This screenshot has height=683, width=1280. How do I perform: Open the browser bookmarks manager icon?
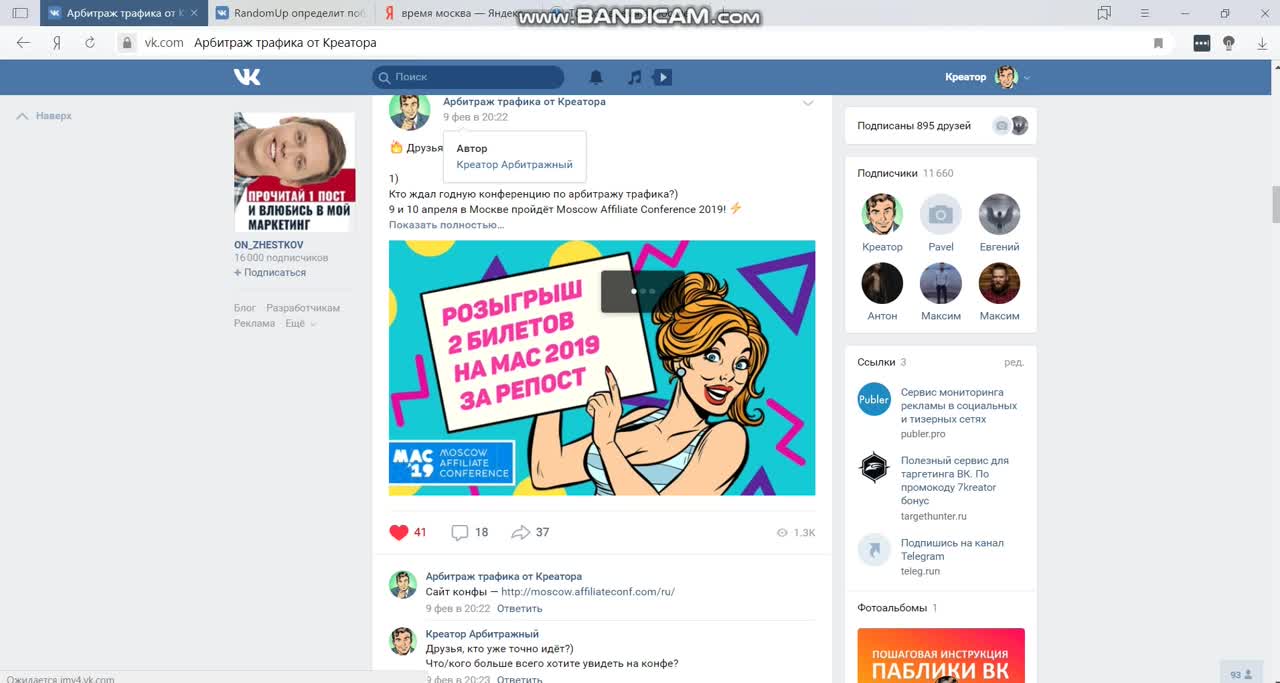click(x=1104, y=14)
